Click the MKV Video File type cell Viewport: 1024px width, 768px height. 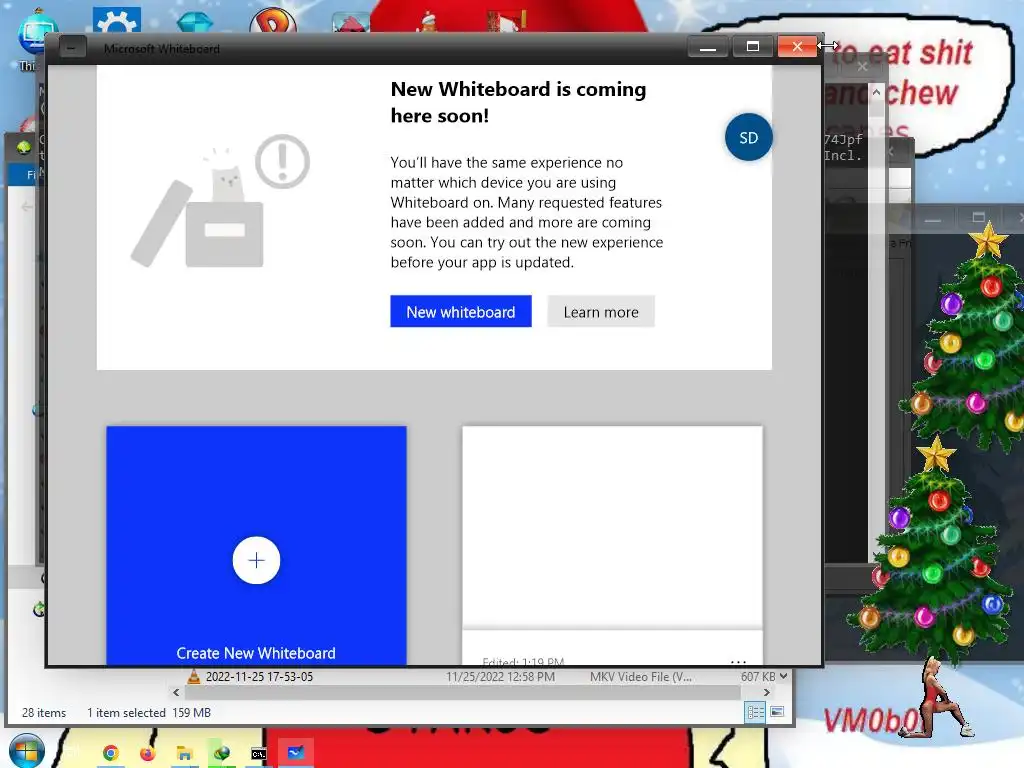point(641,677)
